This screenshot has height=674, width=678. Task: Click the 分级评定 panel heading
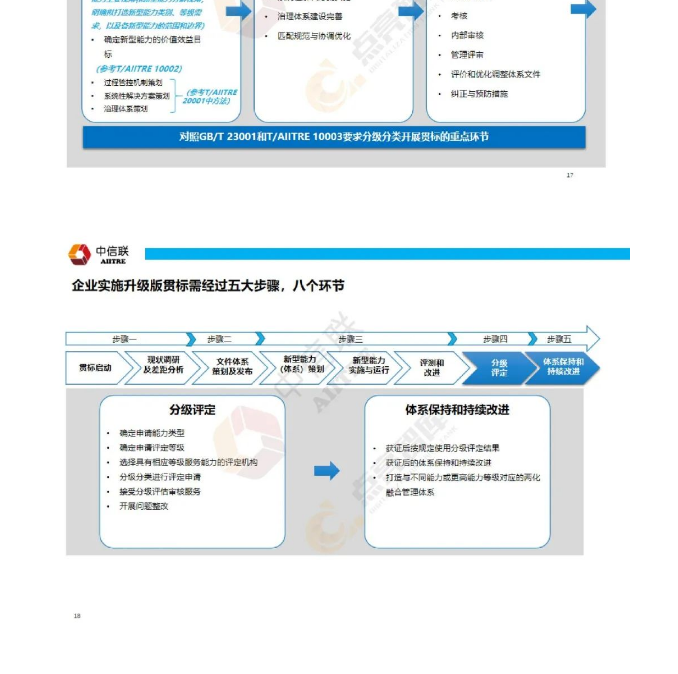[x=192, y=410]
